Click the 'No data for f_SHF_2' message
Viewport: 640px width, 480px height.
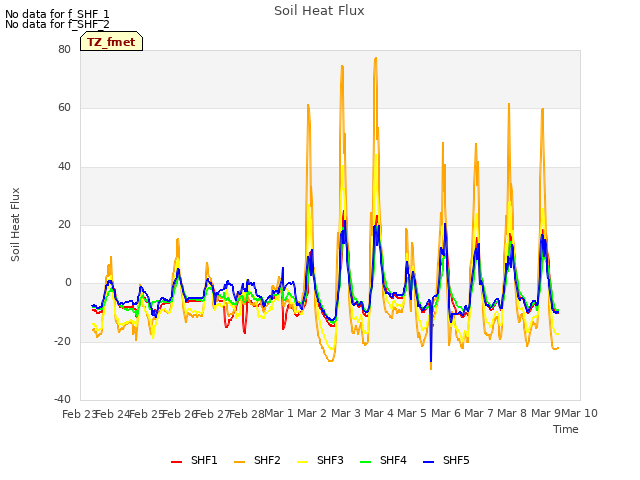pyautogui.click(x=57, y=24)
